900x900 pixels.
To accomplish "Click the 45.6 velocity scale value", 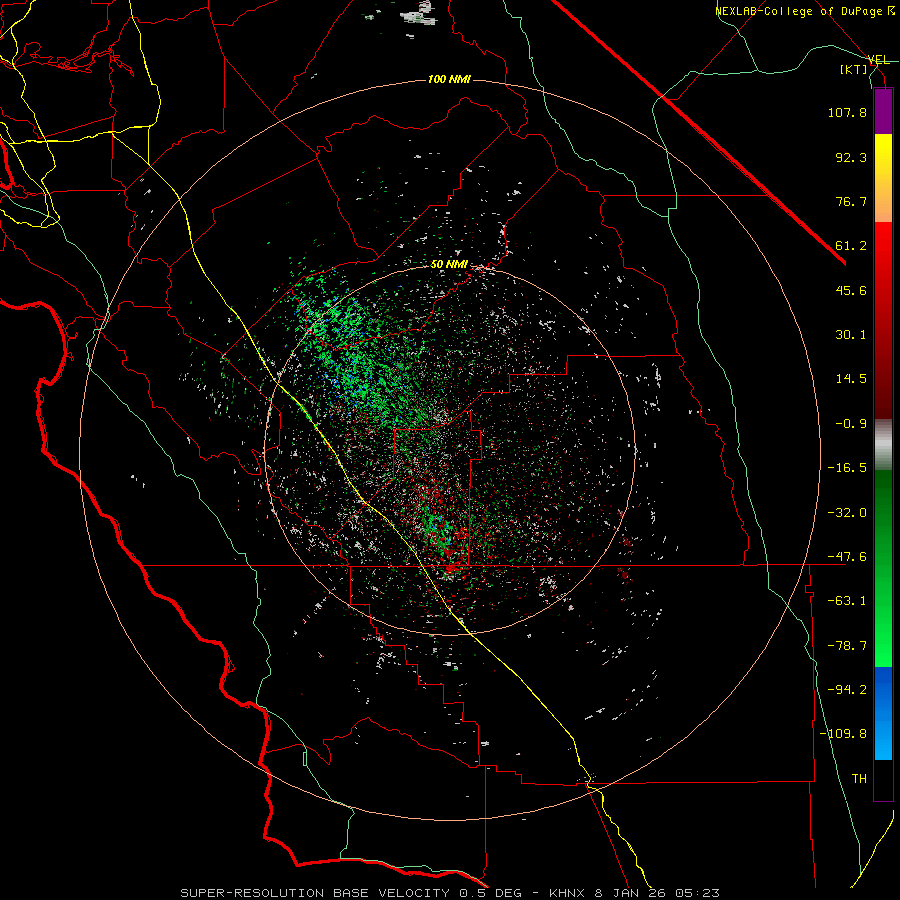I will point(851,290).
